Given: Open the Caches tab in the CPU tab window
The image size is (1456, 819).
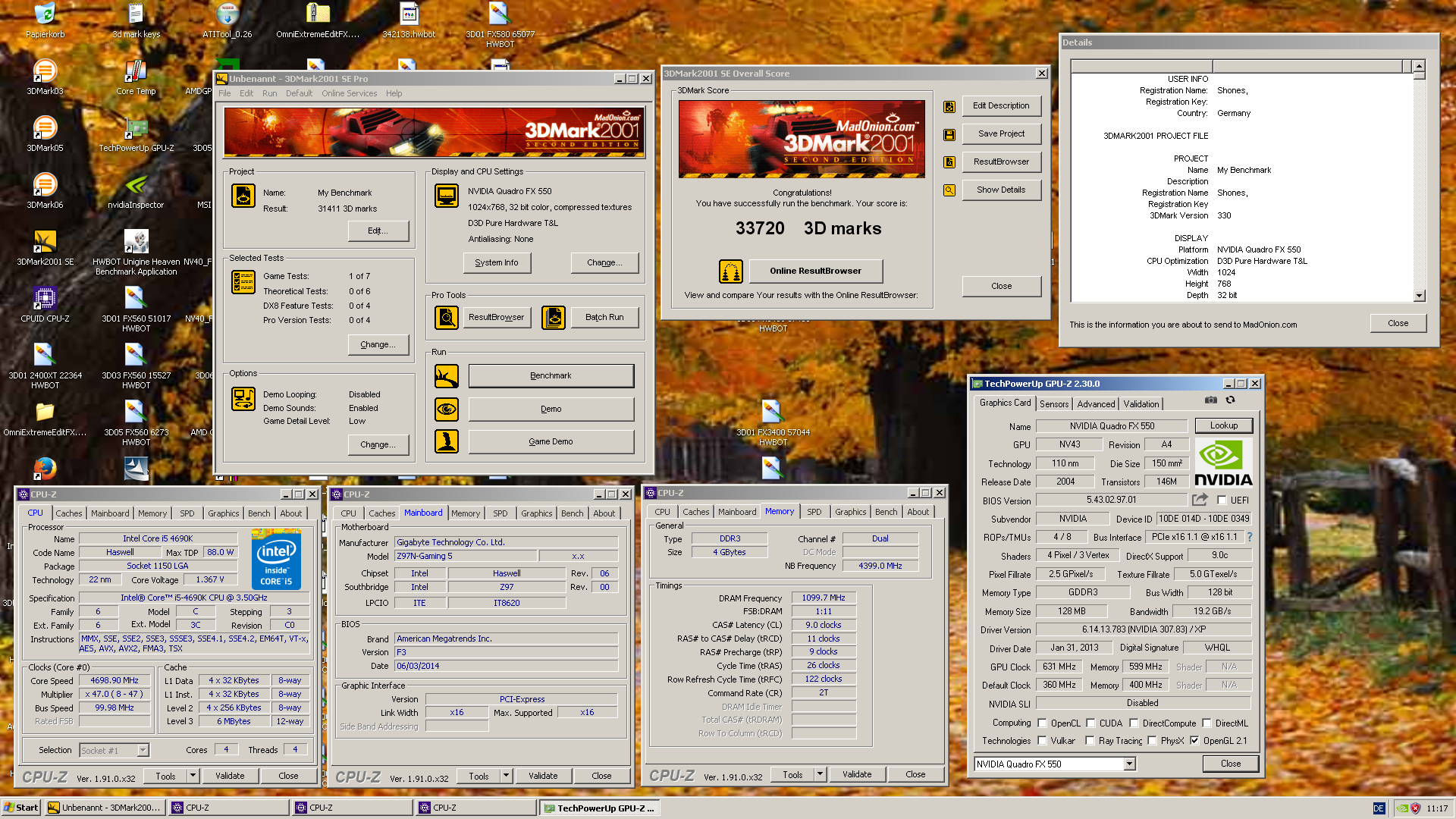Looking at the screenshot, I should point(69,513).
